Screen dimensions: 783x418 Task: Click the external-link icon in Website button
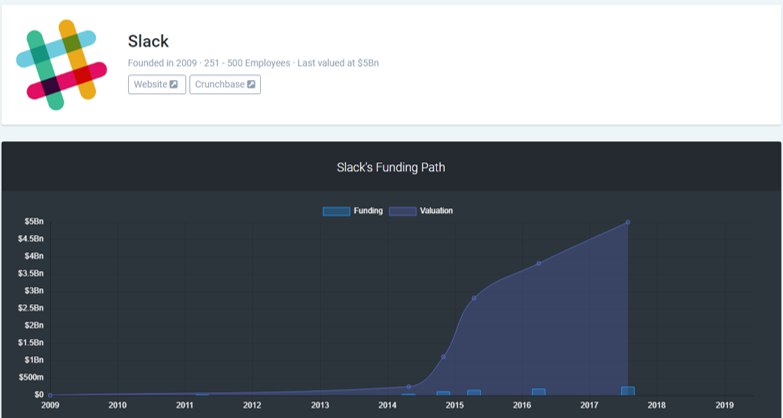pos(173,84)
